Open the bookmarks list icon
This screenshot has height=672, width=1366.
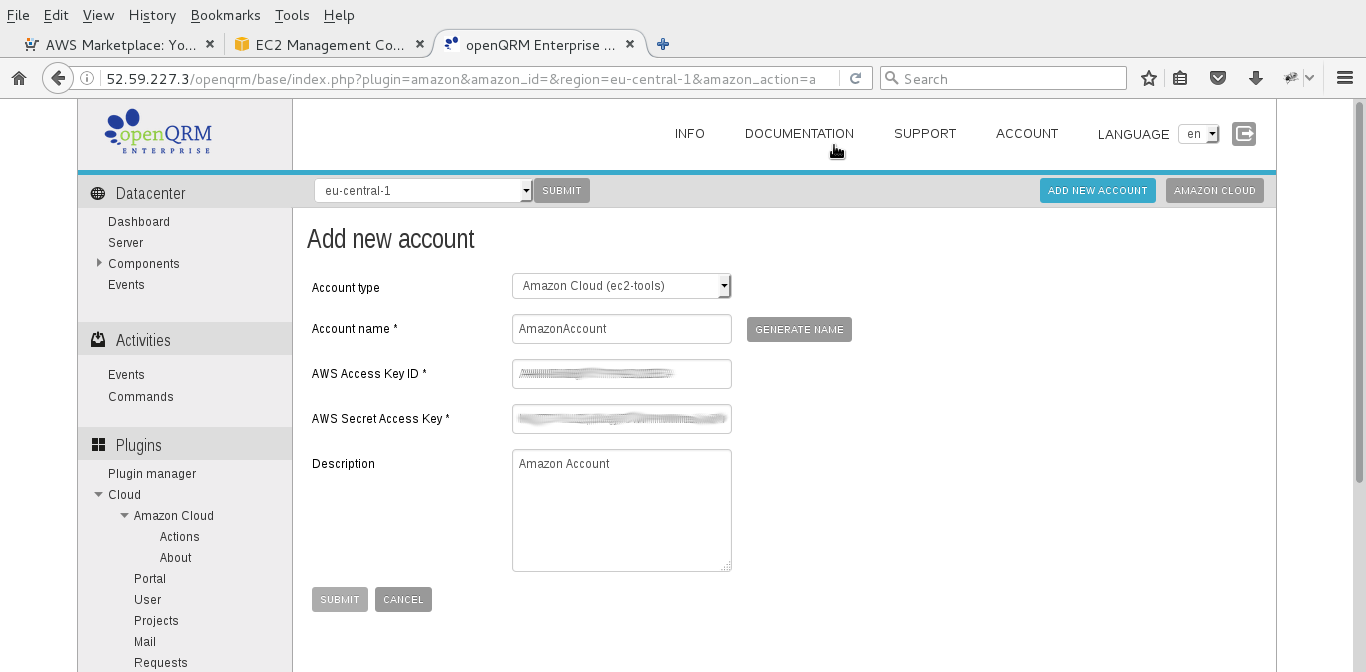tap(1180, 78)
